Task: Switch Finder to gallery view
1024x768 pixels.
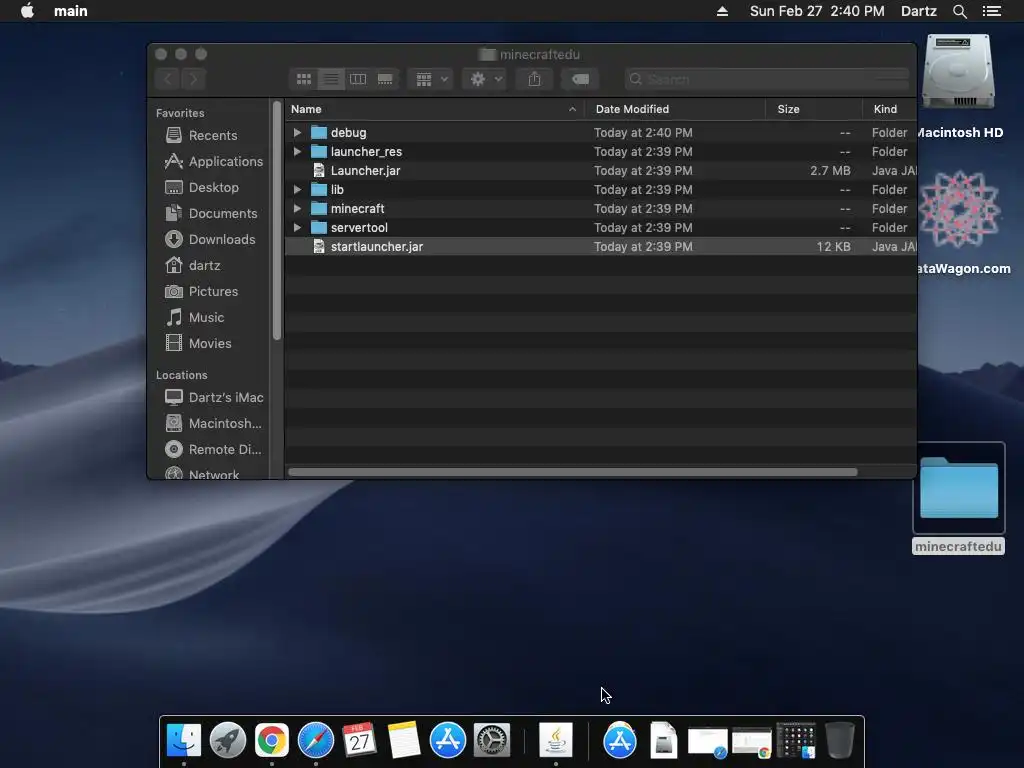Action: pyautogui.click(x=385, y=79)
